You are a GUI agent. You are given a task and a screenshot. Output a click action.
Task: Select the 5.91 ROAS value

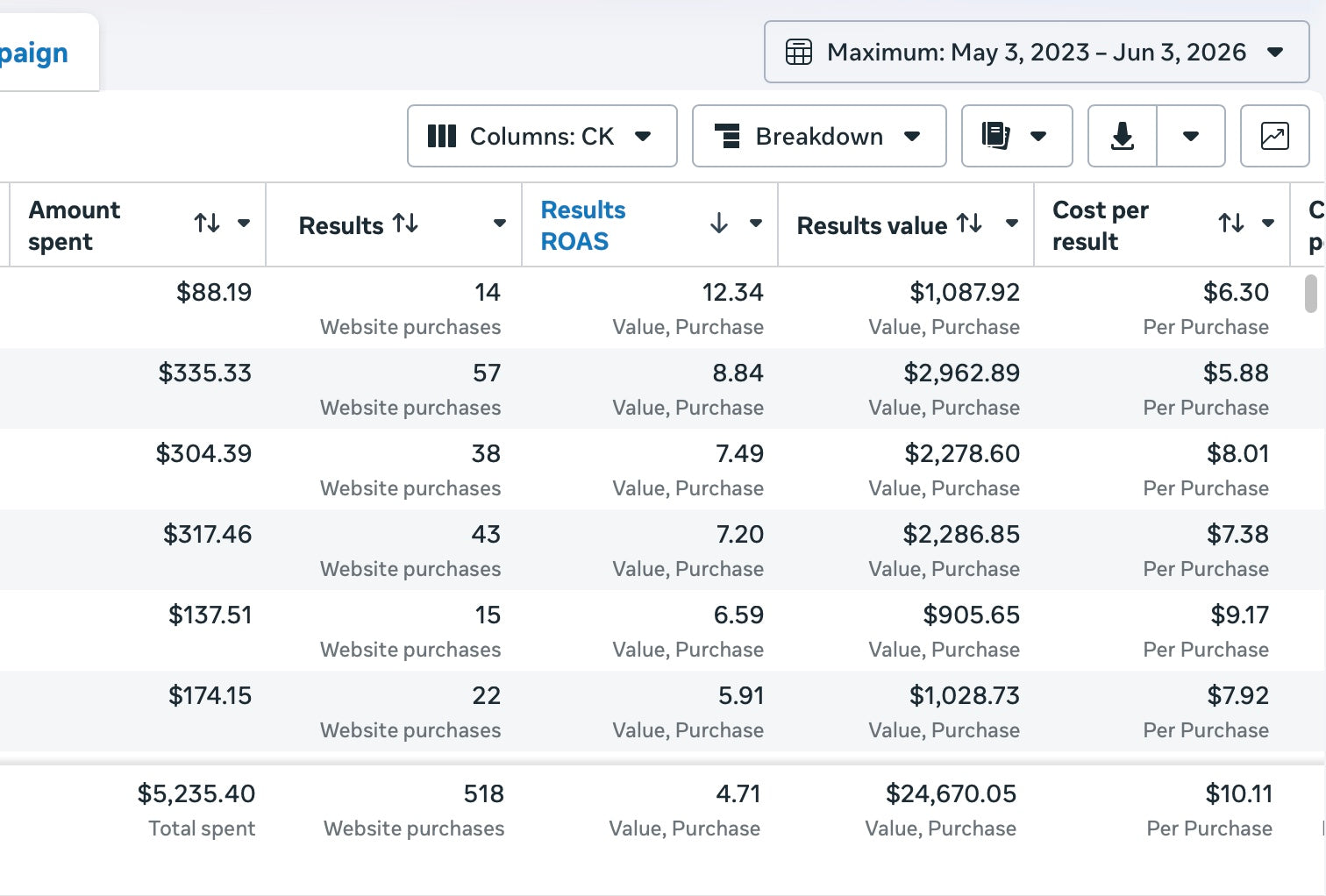pos(741,695)
